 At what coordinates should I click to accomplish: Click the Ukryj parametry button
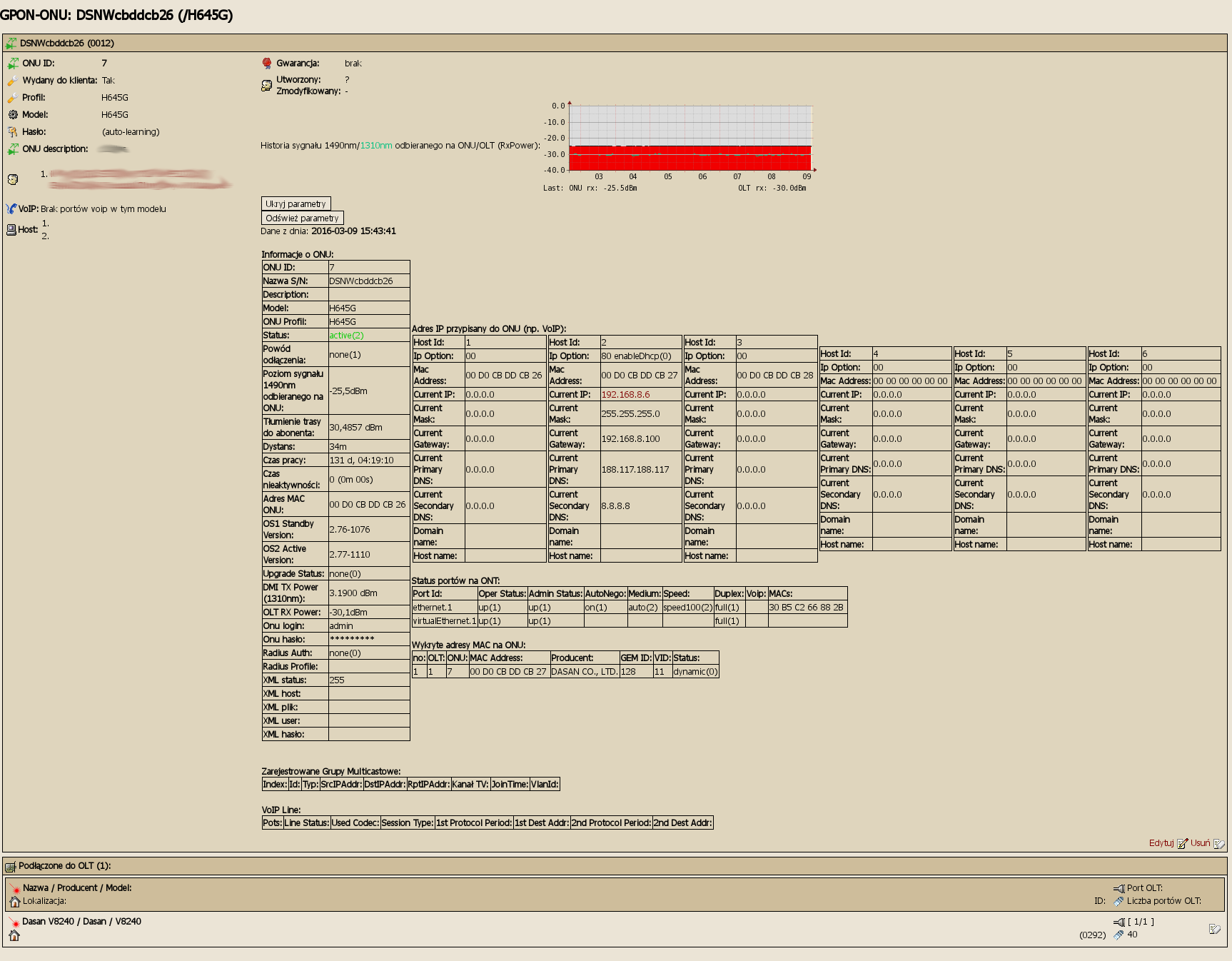[x=296, y=204]
